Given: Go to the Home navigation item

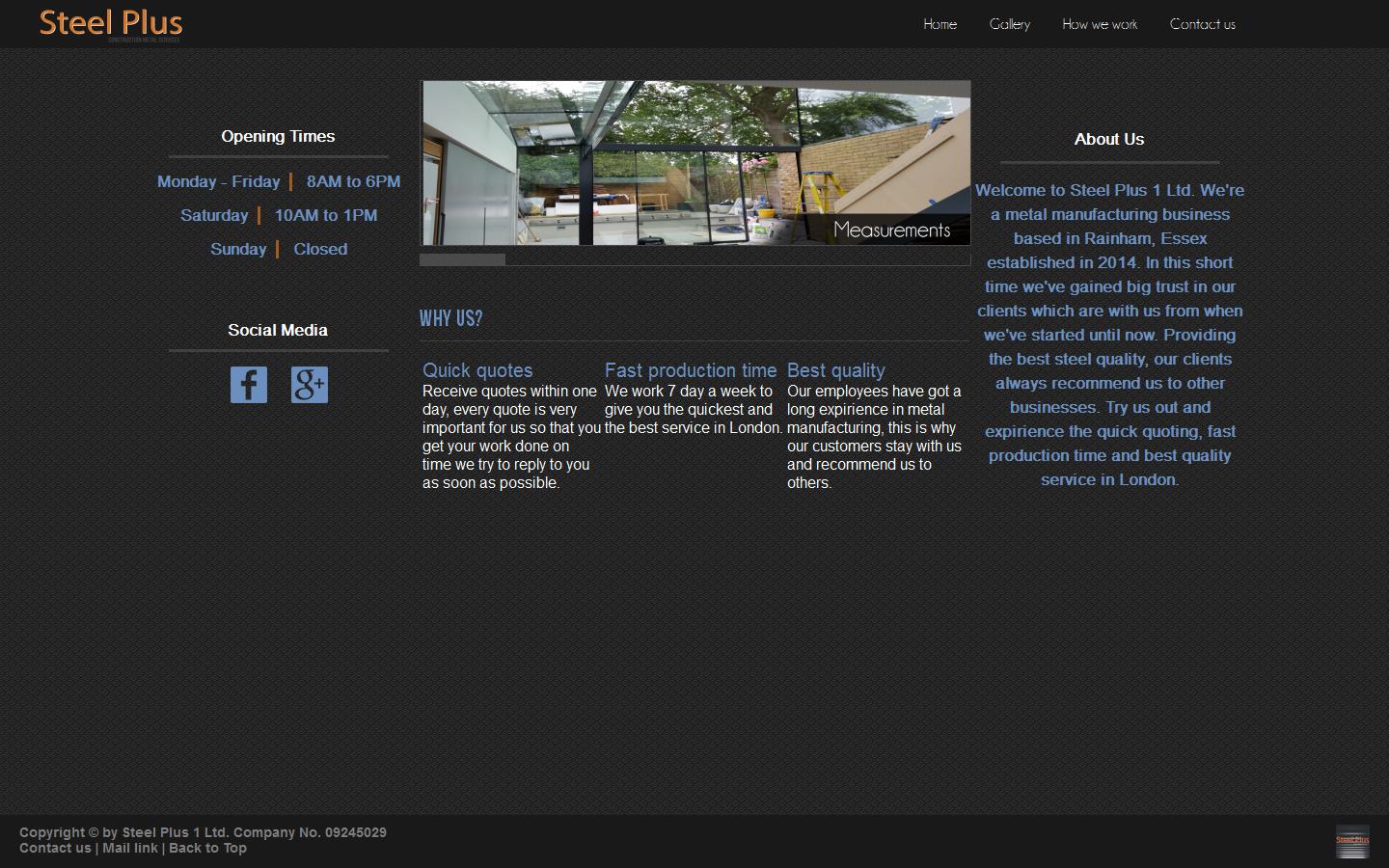Looking at the screenshot, I should [940, 24].
